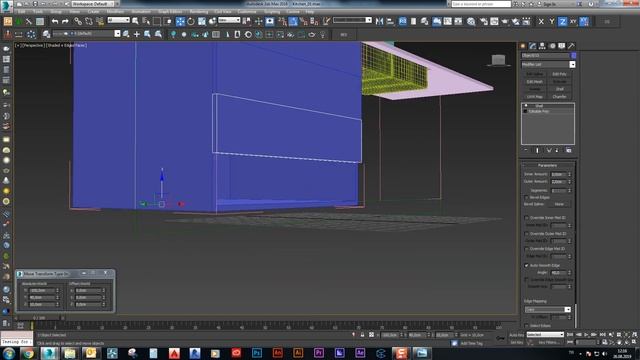
Task: Open the Create command panel tab
Action: tap(523, 46)
